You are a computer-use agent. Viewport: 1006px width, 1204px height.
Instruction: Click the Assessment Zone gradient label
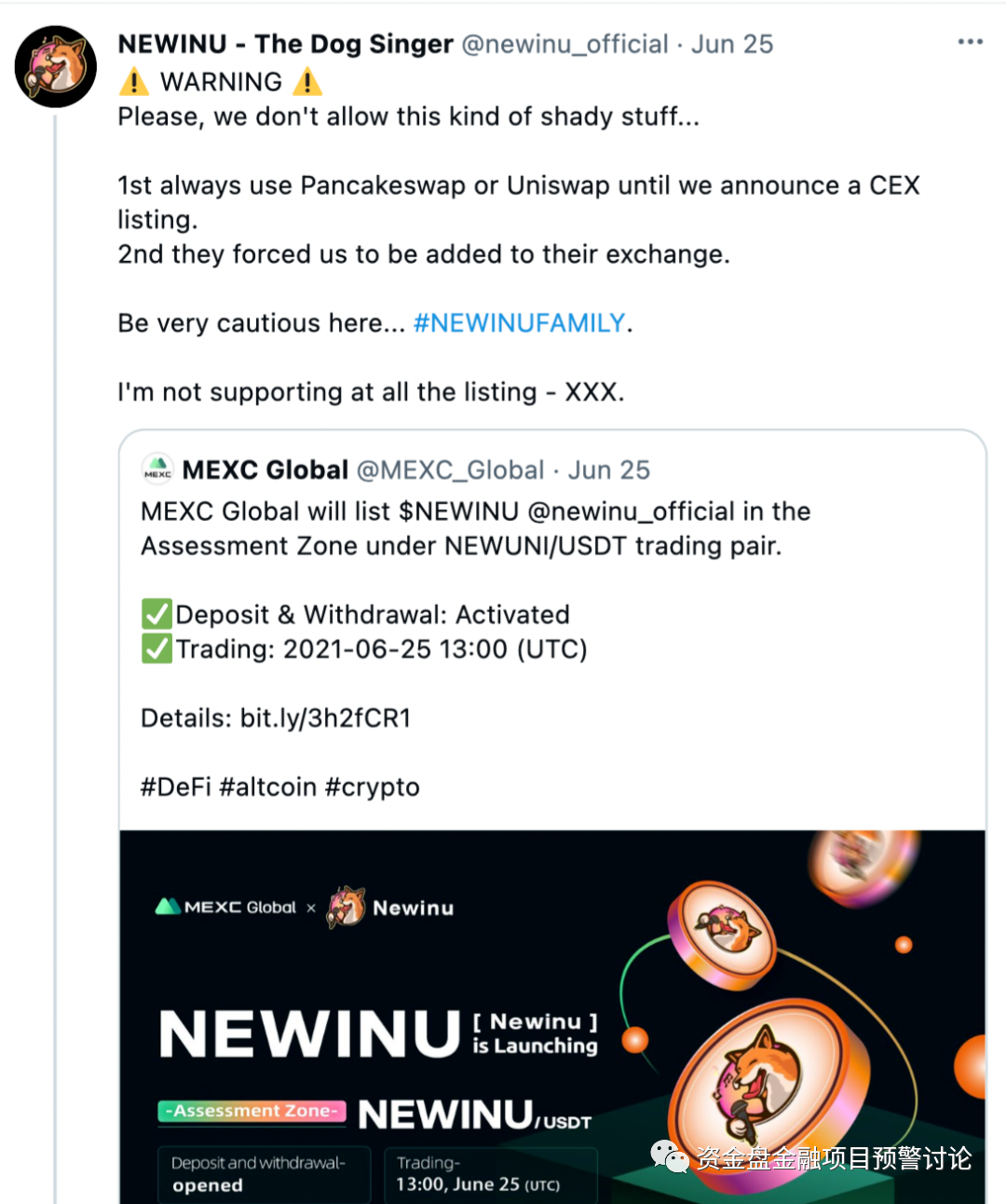[251, 1111]
